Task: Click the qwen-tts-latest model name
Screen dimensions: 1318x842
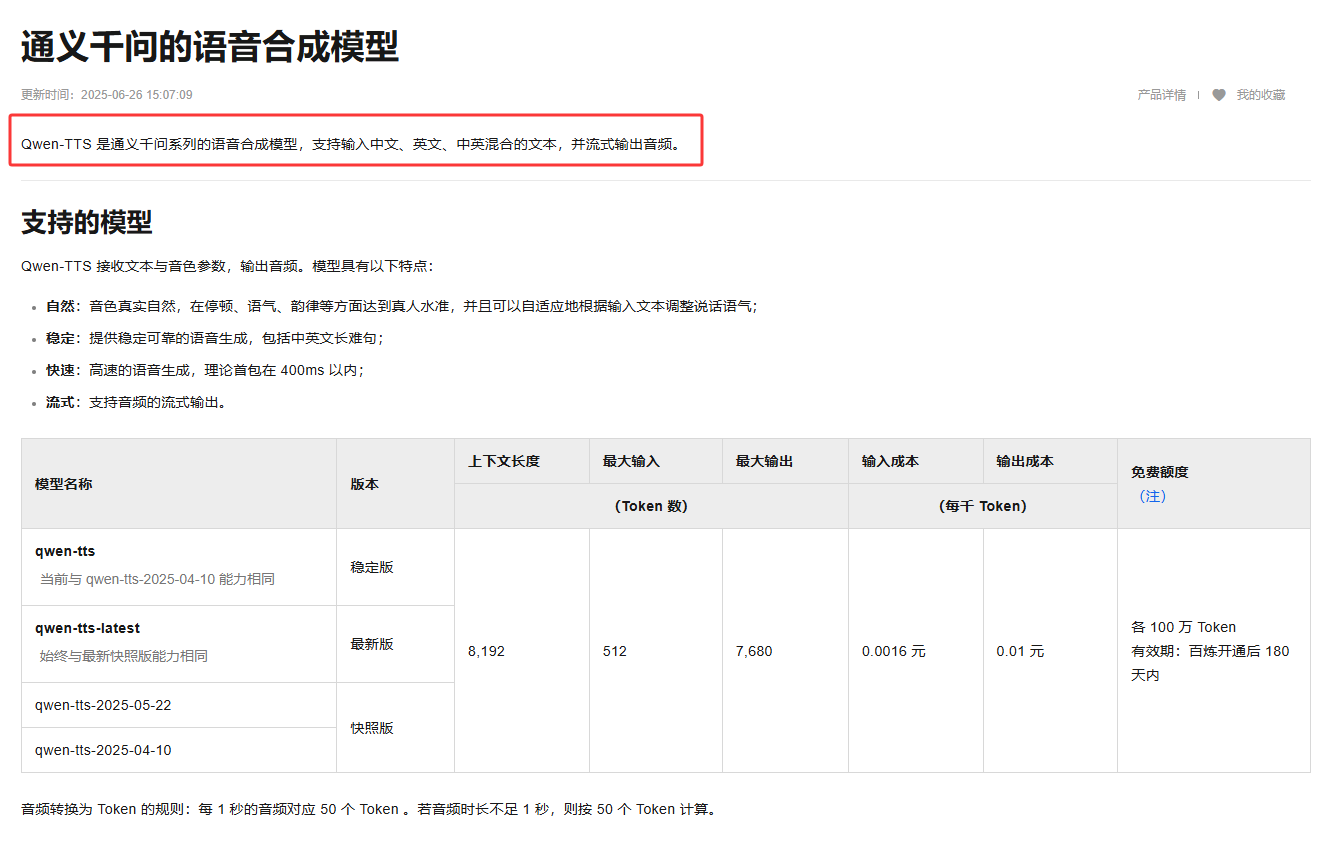Action: tap(87, 628)
